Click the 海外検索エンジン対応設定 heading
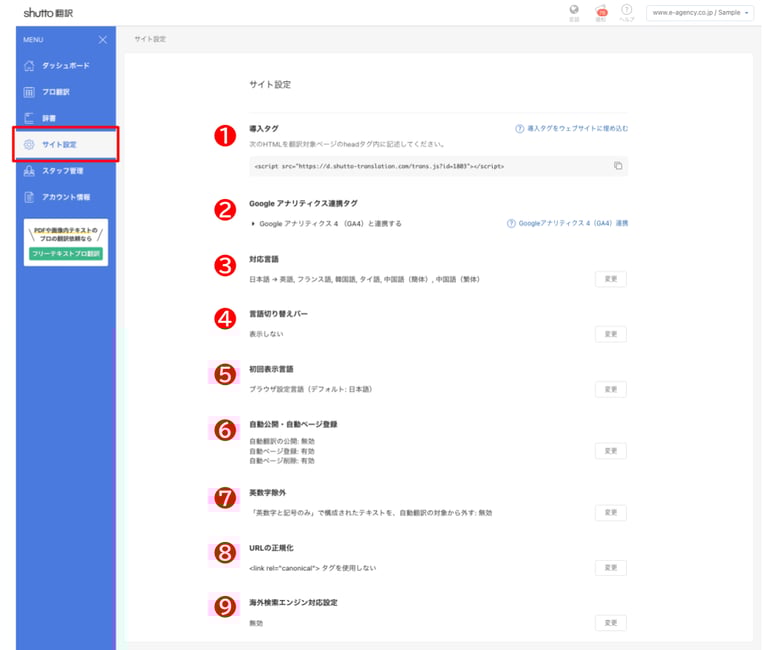781x650 pixels. click(x=293, y=603)
